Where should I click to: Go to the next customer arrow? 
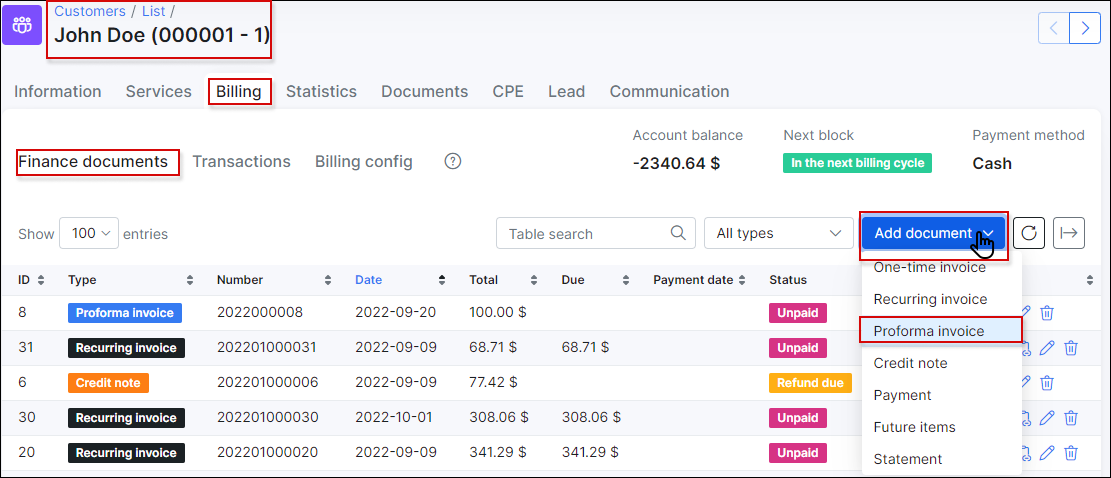click(x=1085, y=28)
